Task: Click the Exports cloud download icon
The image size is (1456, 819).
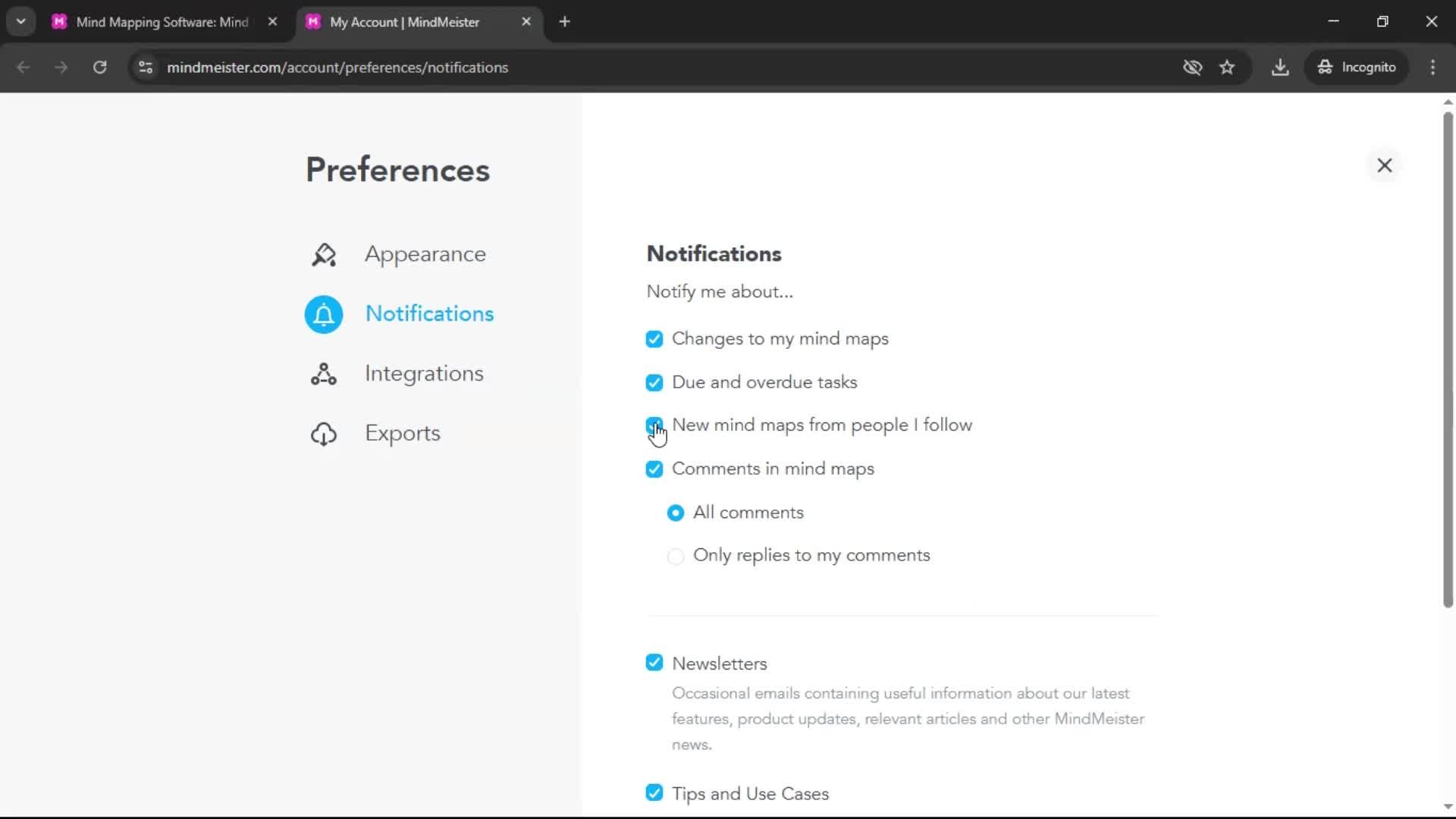Action: [324, 434]
